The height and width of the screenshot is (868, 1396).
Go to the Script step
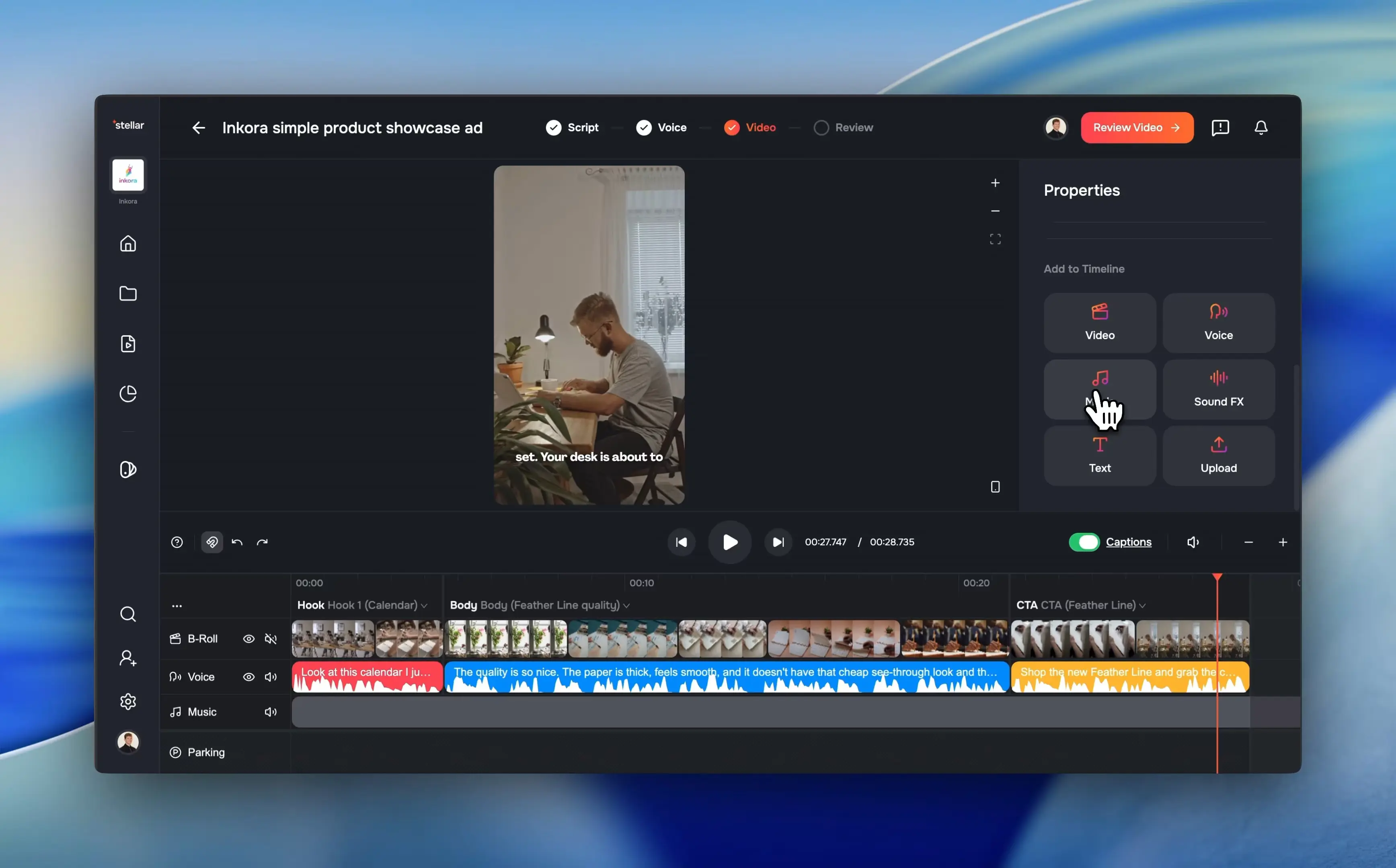pos(572,127)
